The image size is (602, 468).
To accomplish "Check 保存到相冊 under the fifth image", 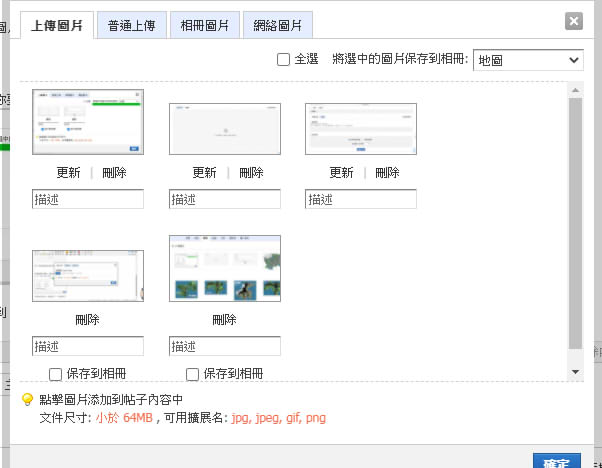I will [x=192, y=374].
